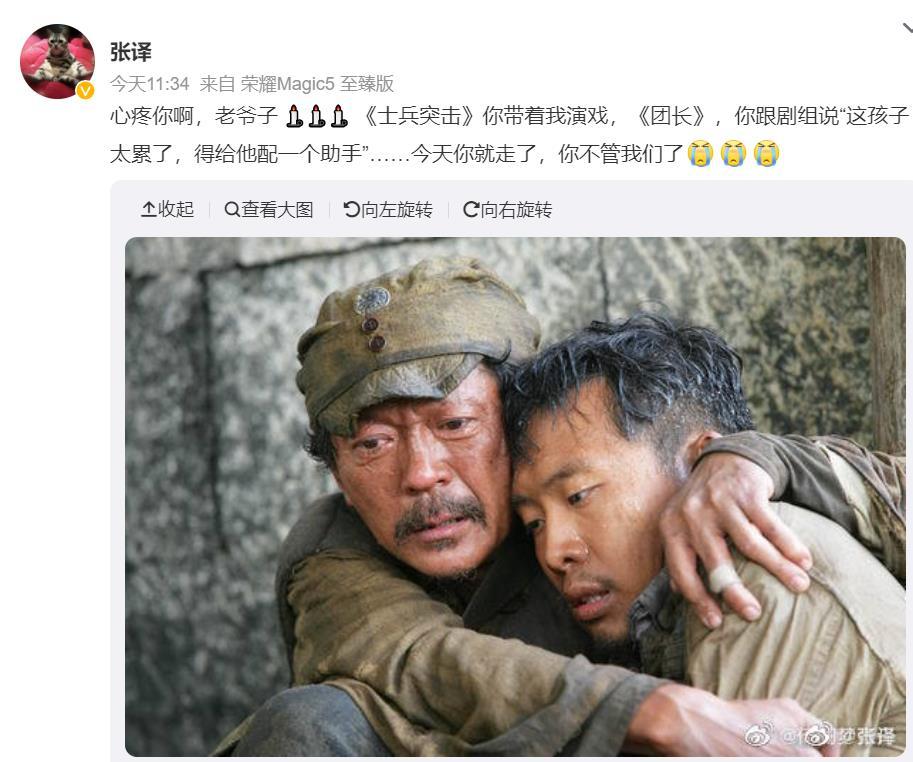Open 查看大图 to view full image

point(269,209)
